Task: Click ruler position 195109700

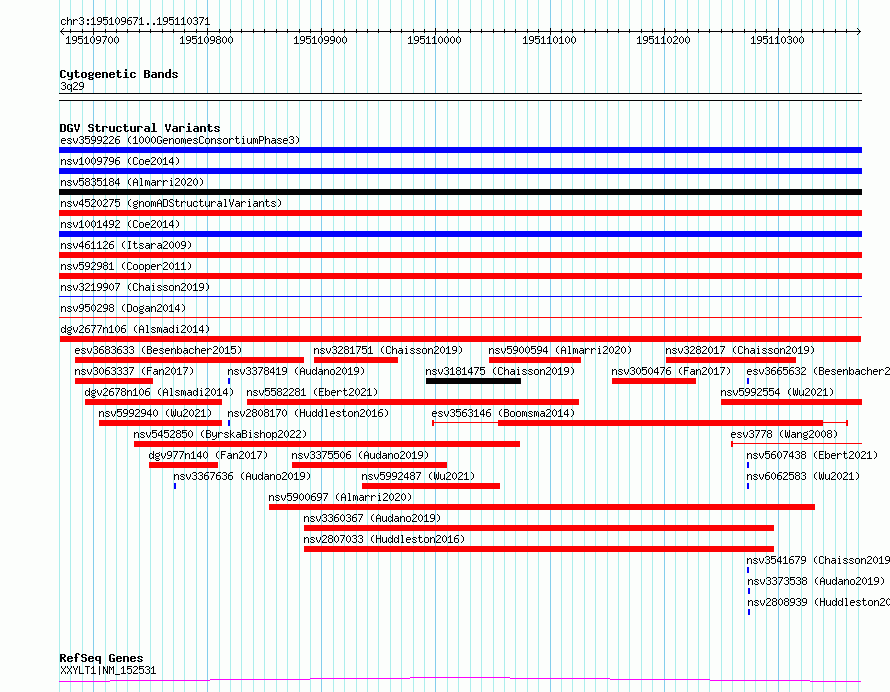Action: click(x=93, y=40)
